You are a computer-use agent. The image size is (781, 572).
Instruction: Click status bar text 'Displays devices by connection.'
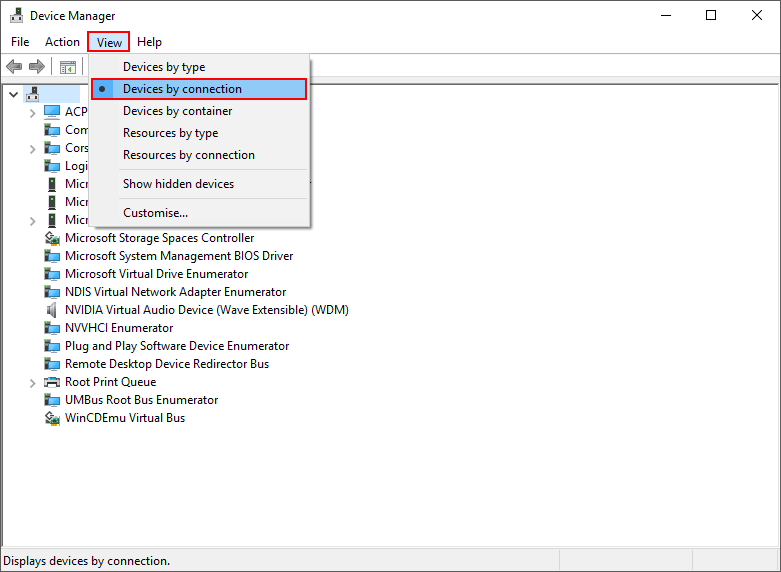87,561
